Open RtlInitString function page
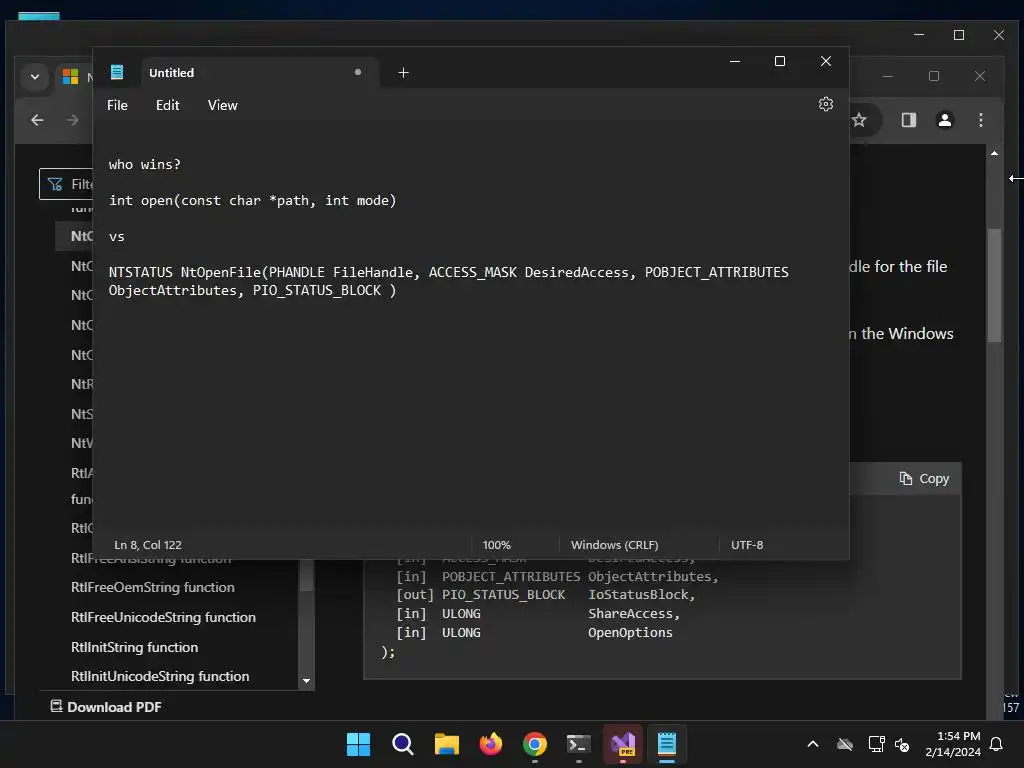Viewport: 1024px width, 768px height. tap(135, 647)
